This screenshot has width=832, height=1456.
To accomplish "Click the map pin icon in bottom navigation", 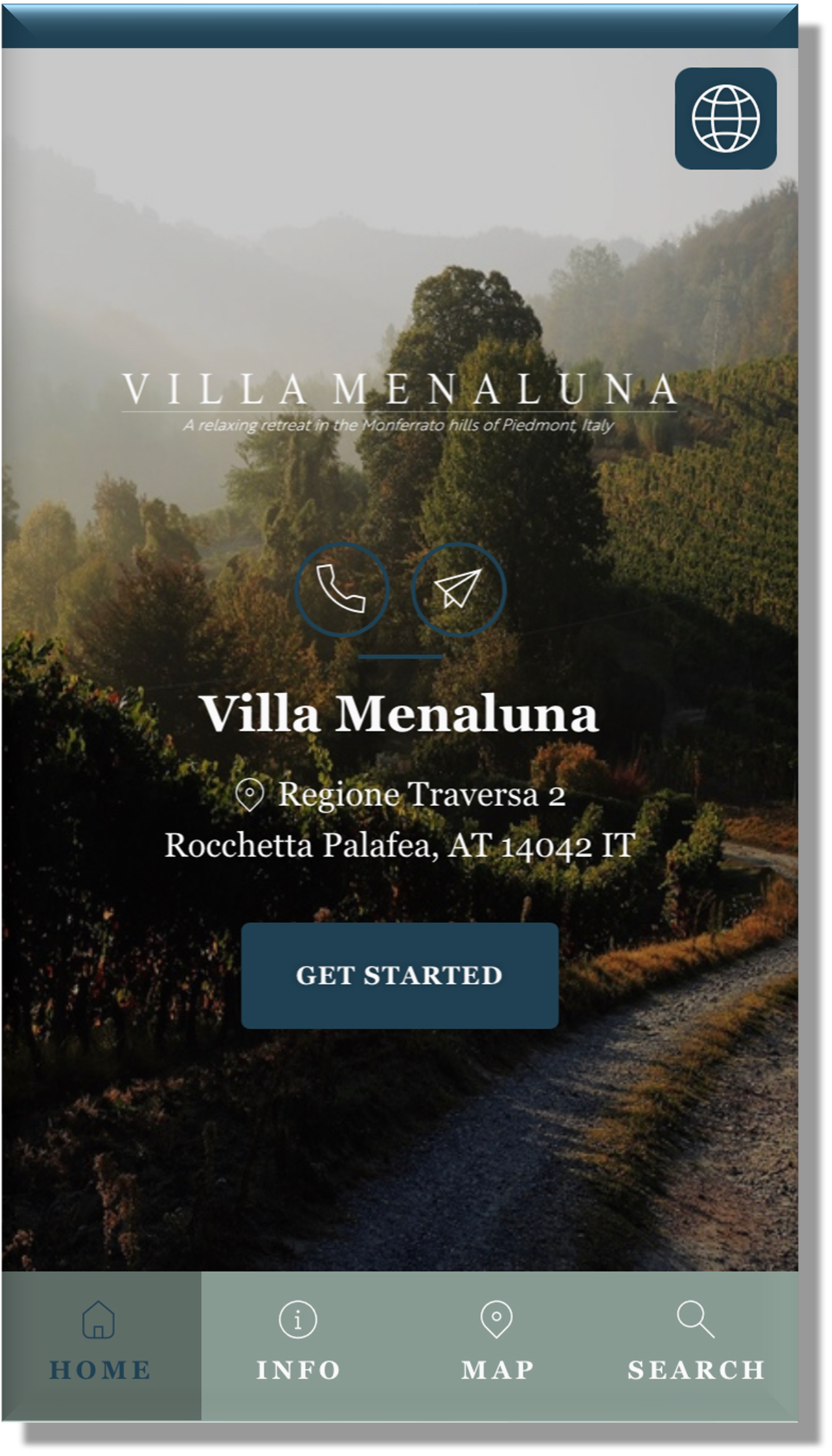I will (497, 1319).
